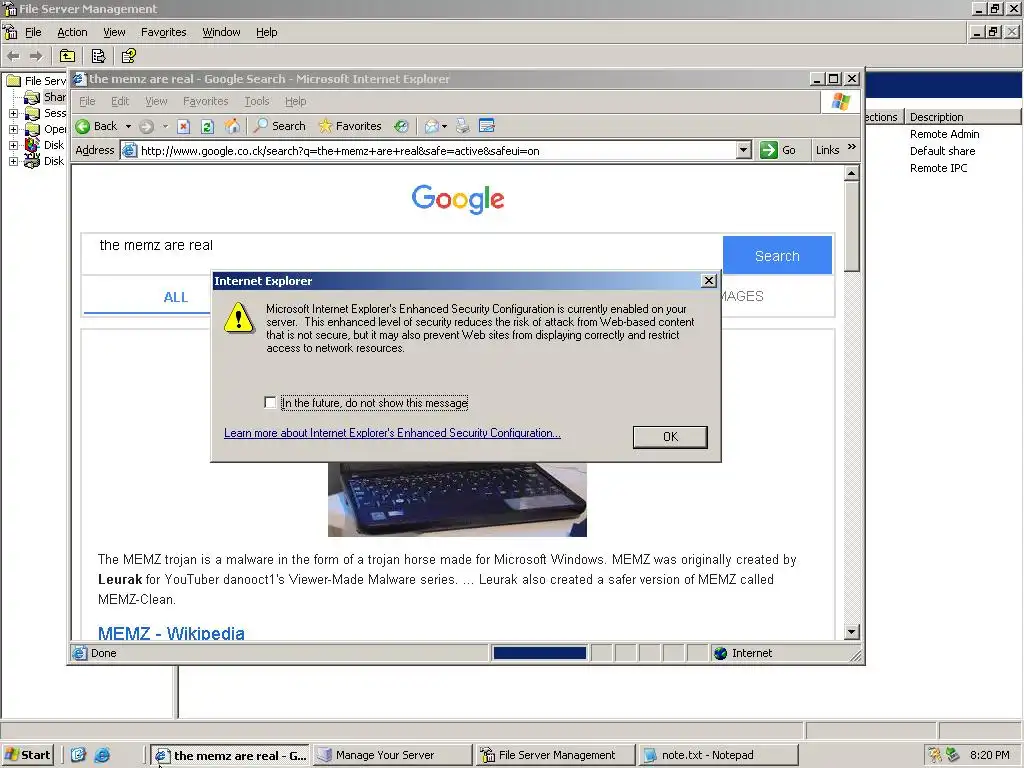Open the Search pane in Internet Explorer

(x=280, y=126)
